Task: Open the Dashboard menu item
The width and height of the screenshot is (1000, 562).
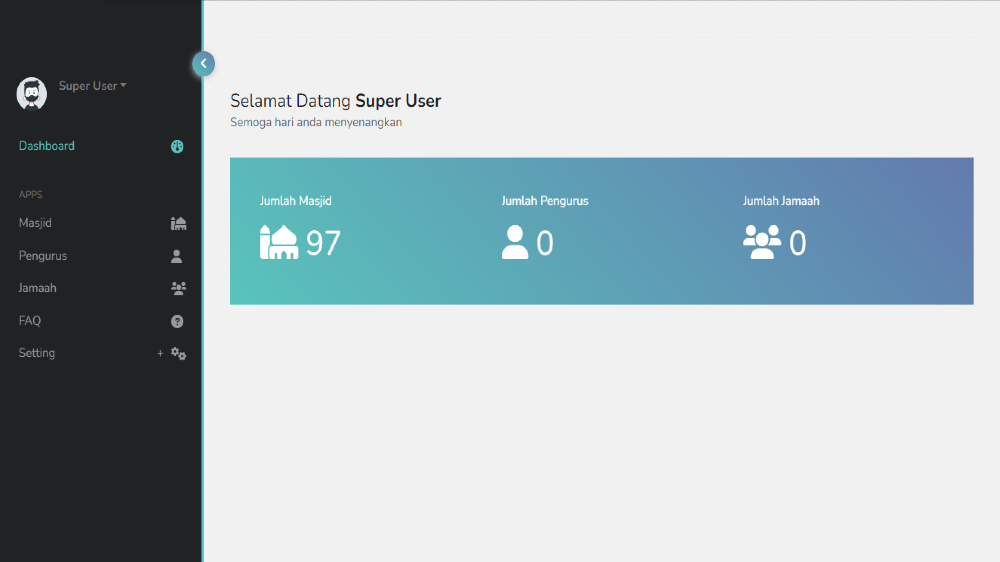Action: [47, 146]
